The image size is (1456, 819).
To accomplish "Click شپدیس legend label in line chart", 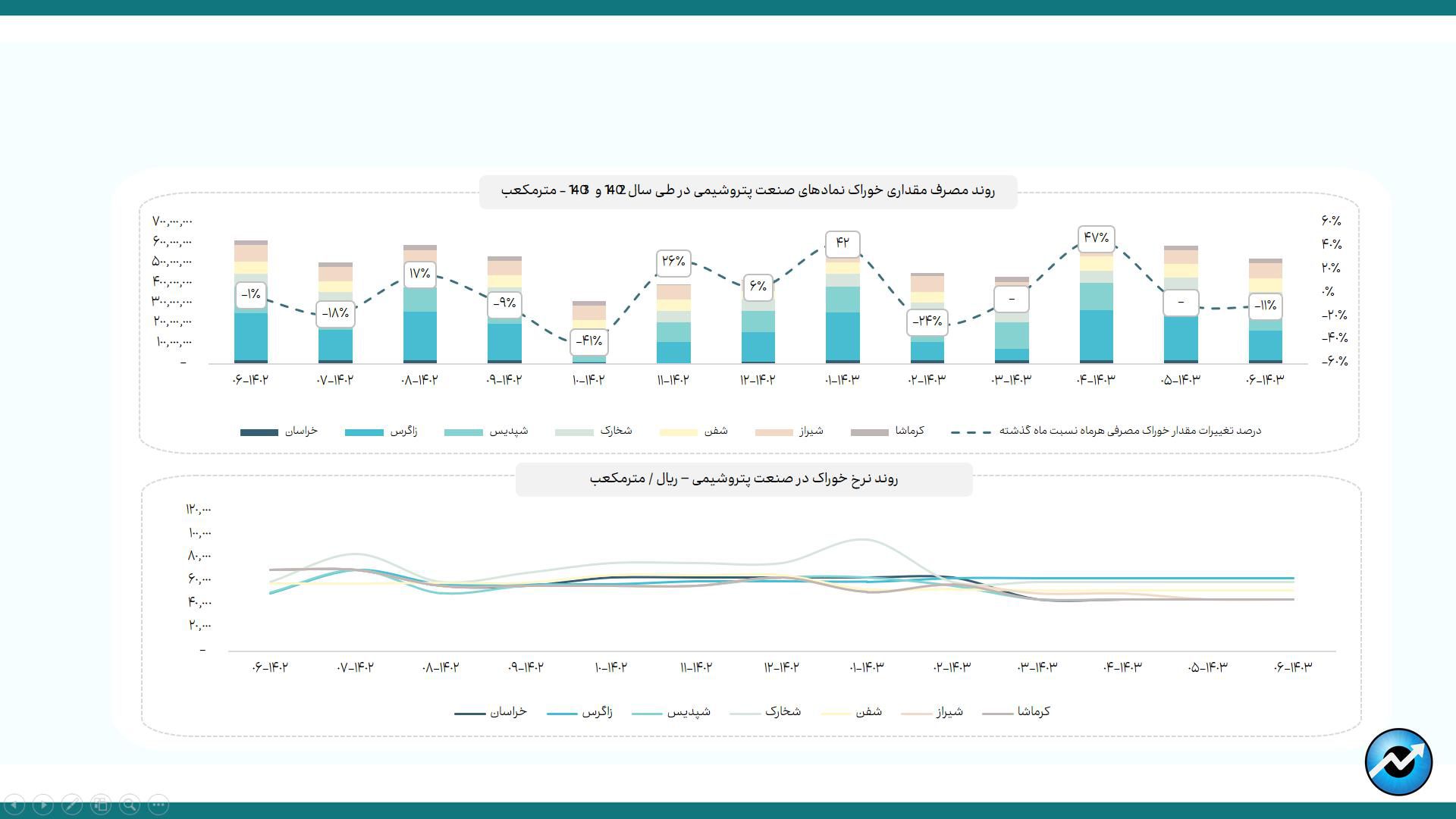I will 689,712.
